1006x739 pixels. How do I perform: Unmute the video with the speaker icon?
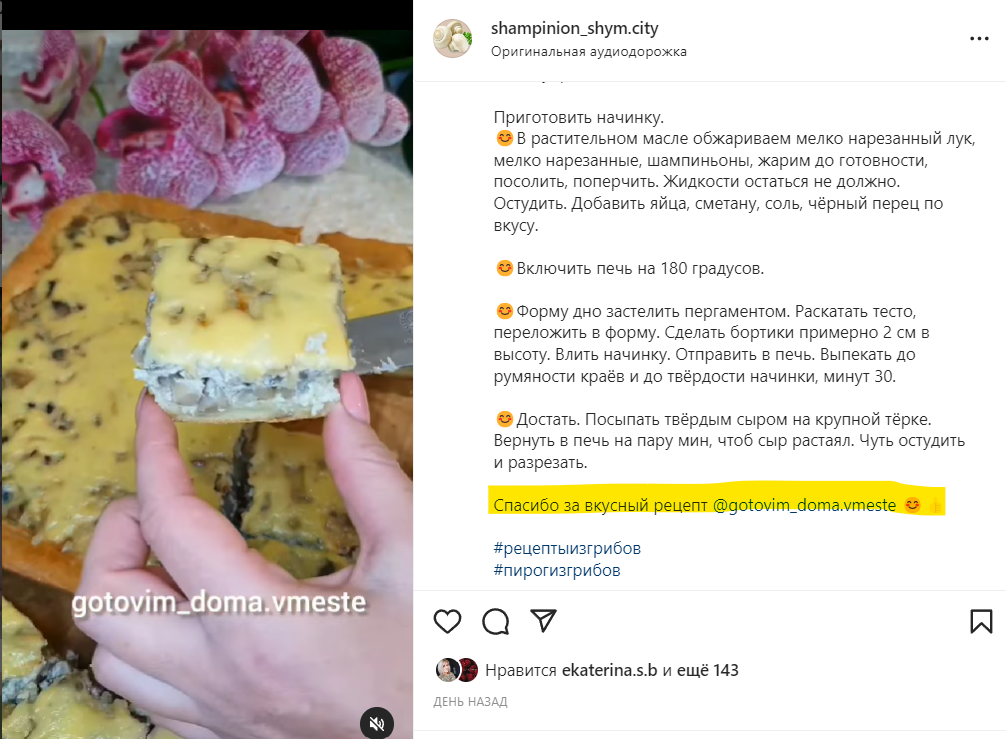coord(377,723)
